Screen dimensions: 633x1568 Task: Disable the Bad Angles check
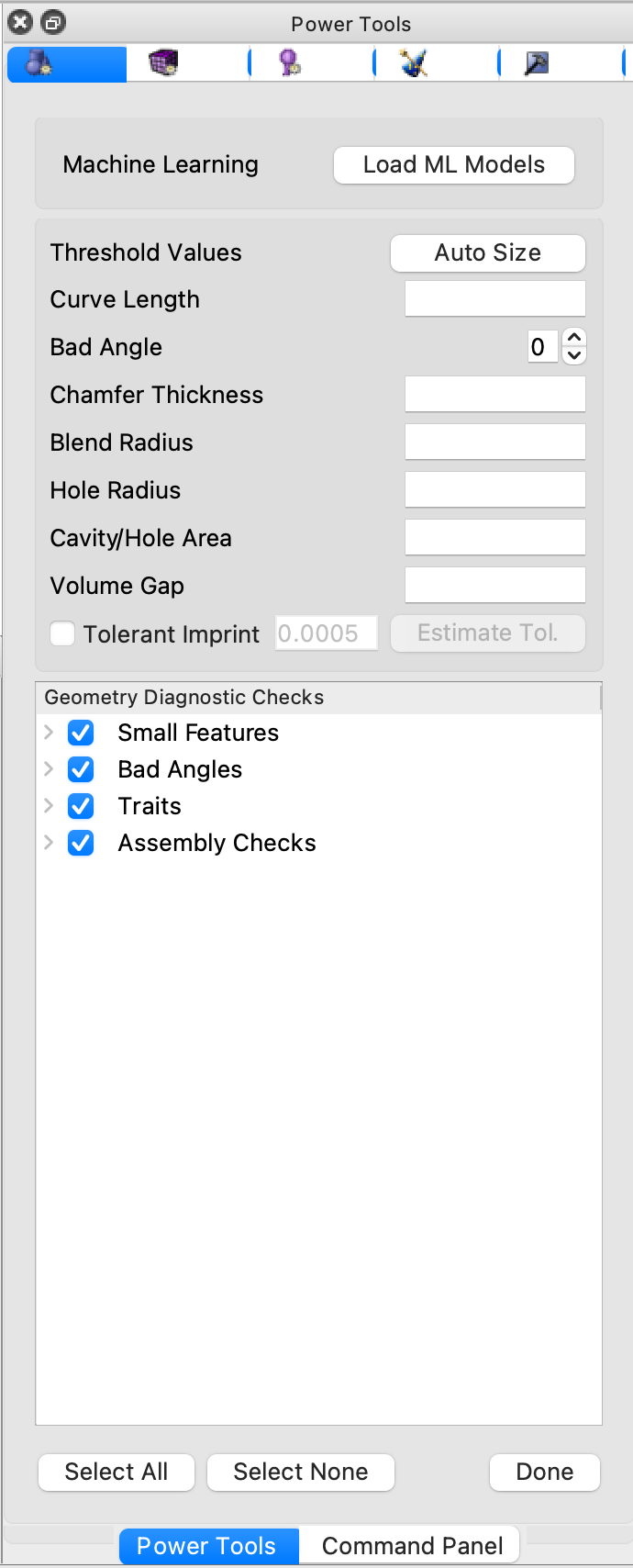point(81,769)
